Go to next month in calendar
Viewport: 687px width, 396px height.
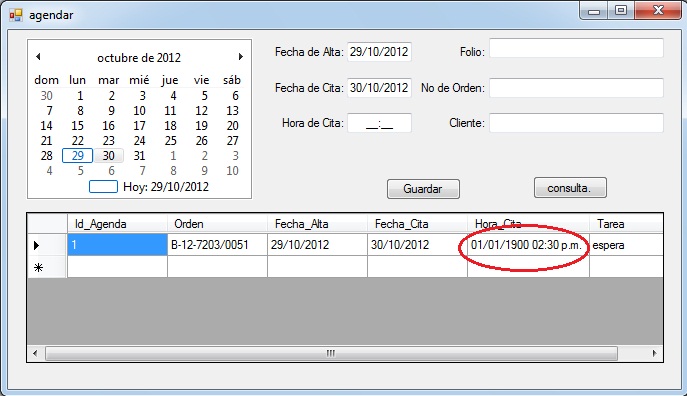[241, 57]
